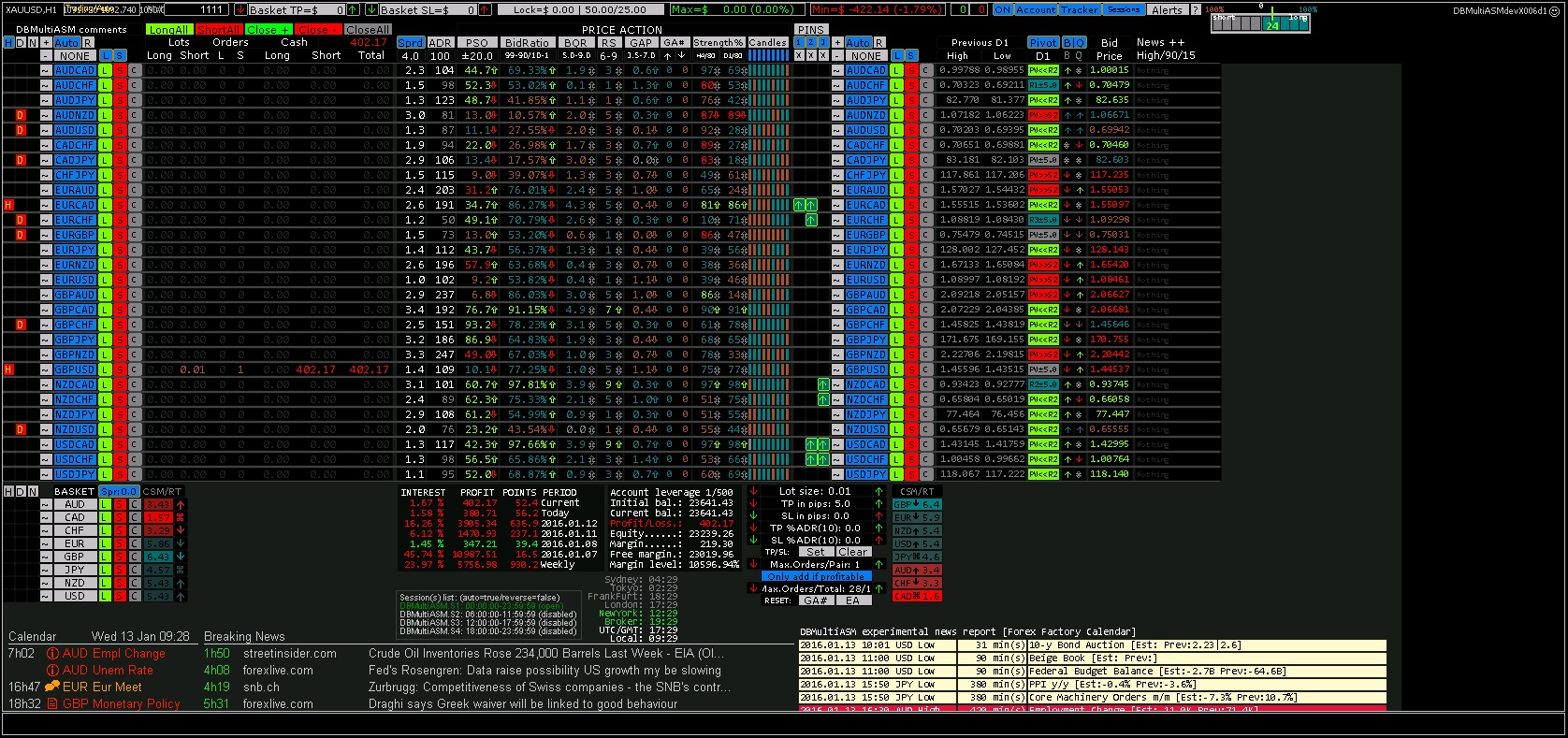
Task: Expand right pair list with plus button
Action: [836, 43]
